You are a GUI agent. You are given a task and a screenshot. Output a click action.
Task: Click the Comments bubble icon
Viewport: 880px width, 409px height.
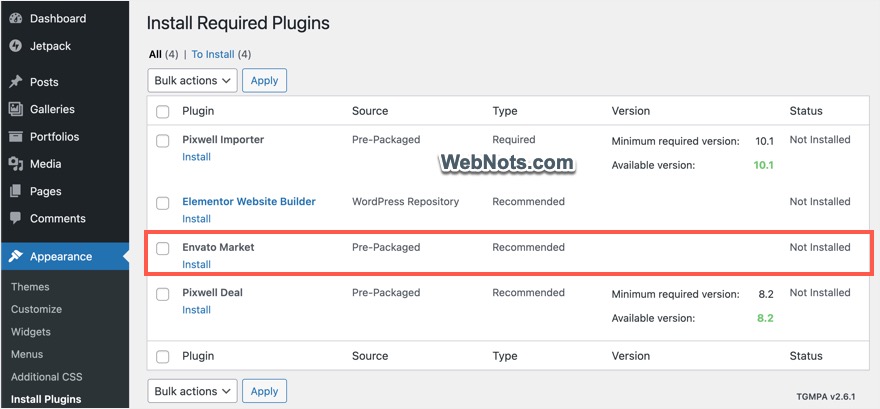16,218
